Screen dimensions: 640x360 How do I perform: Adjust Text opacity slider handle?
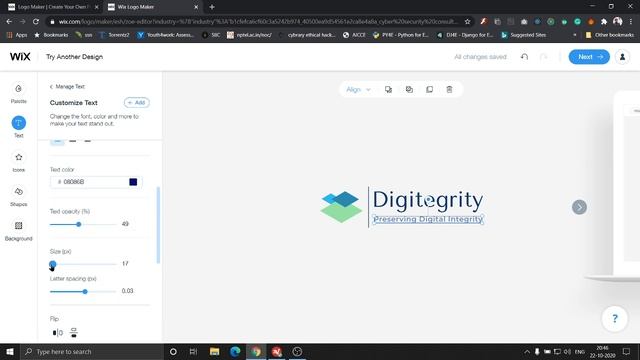coord(79,224)
